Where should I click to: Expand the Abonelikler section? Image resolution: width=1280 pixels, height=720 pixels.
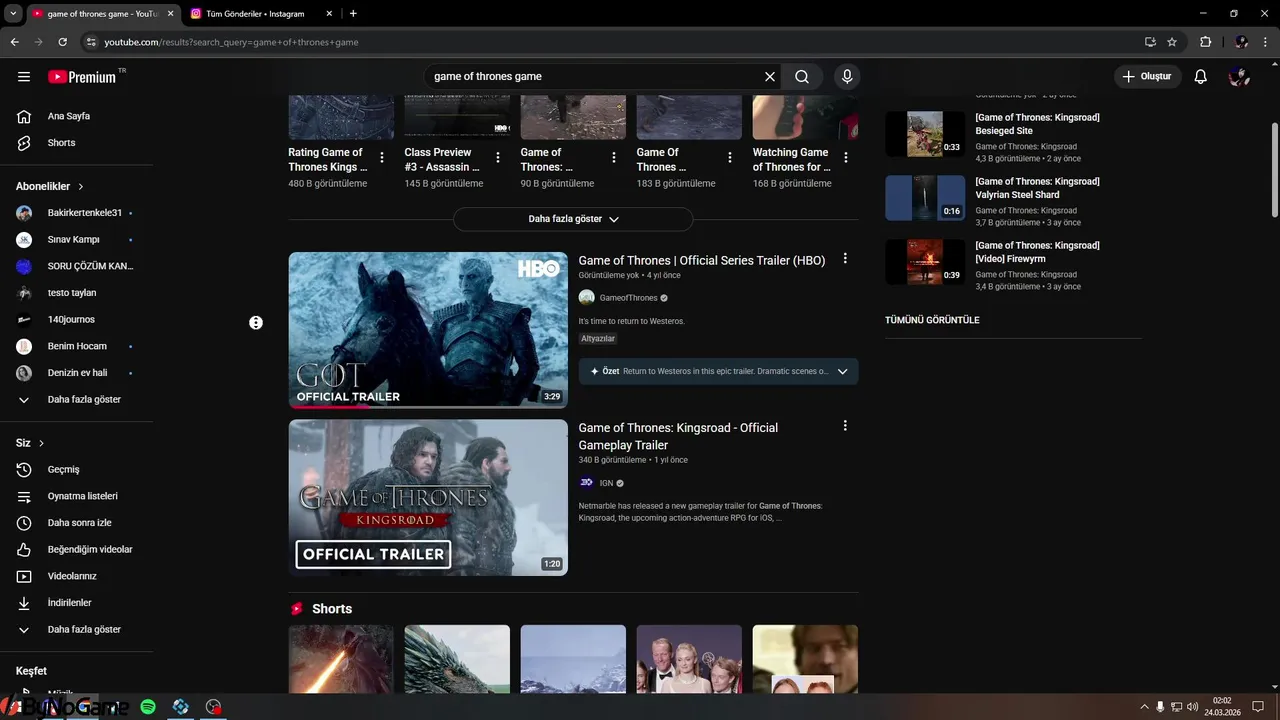click(50, 186)
